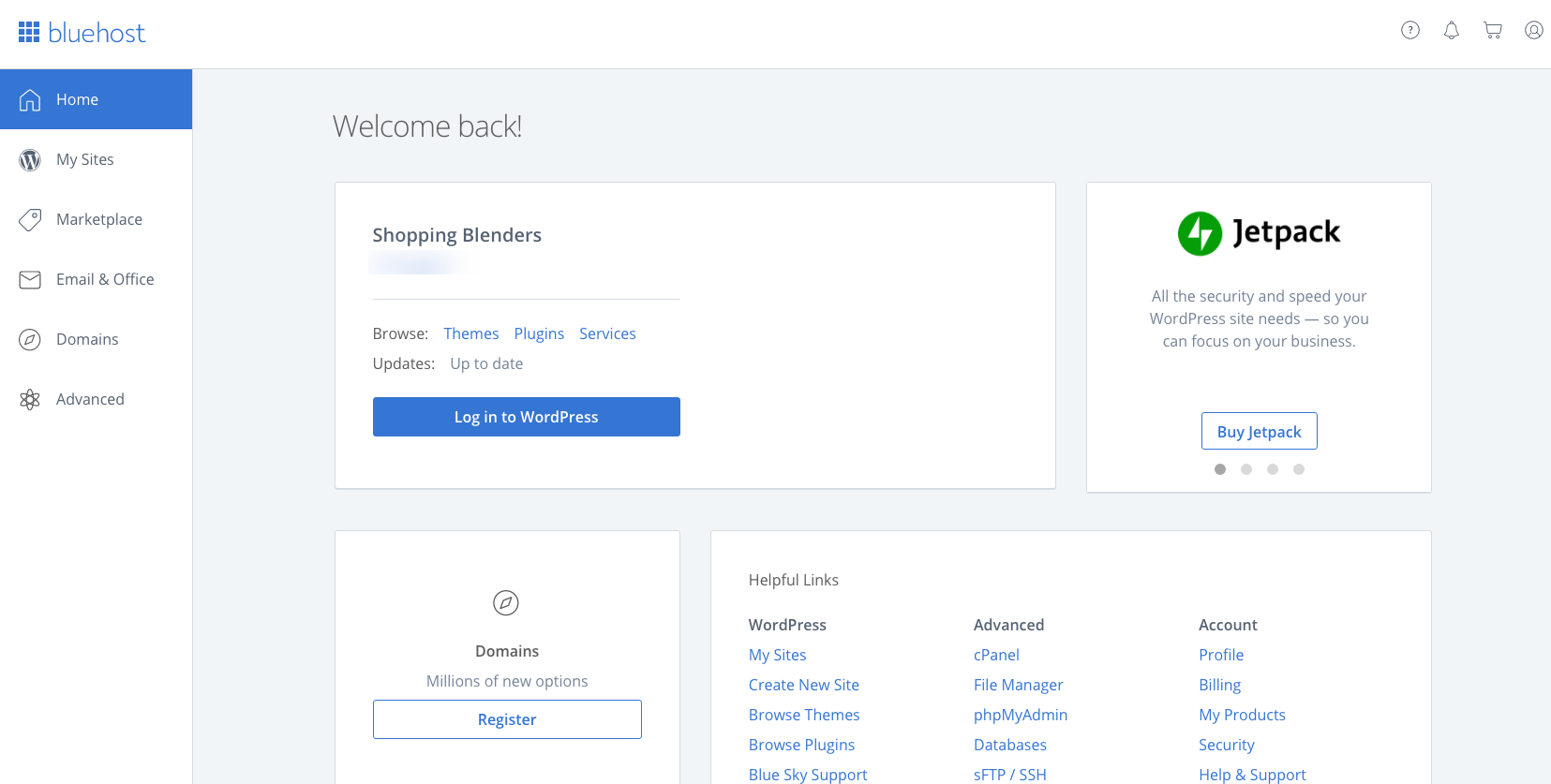Click the WordPress icon beside My Sites
This screenshot has width=1551, height=784.
pyautogui.click(x=30, y=160)
